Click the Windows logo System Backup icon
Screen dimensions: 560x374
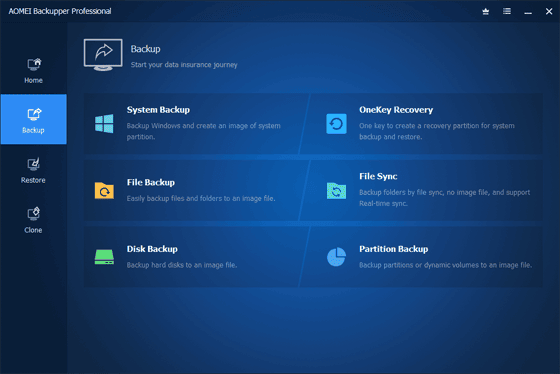[x=104, y=124]
